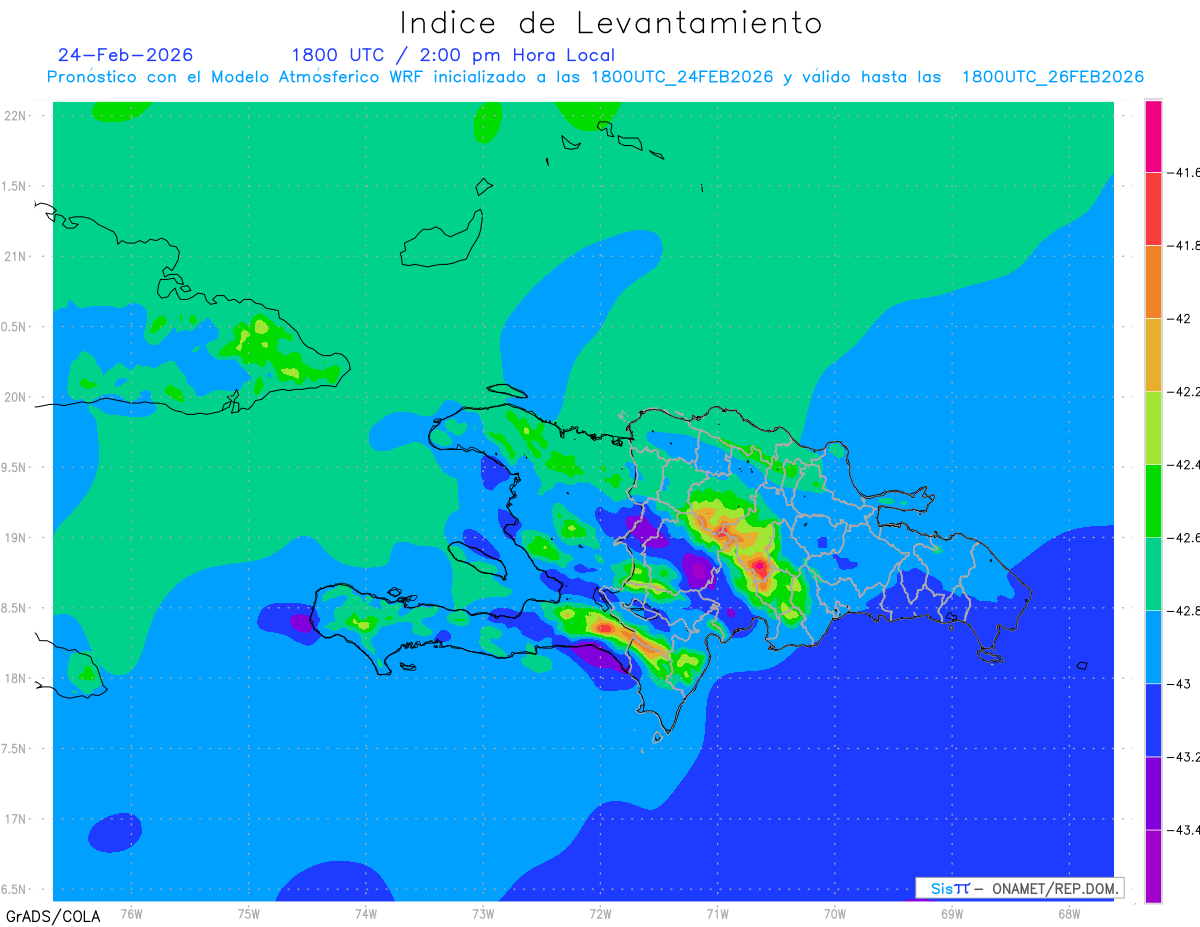Click the '76W' longitude label

[x=131, y=913]
